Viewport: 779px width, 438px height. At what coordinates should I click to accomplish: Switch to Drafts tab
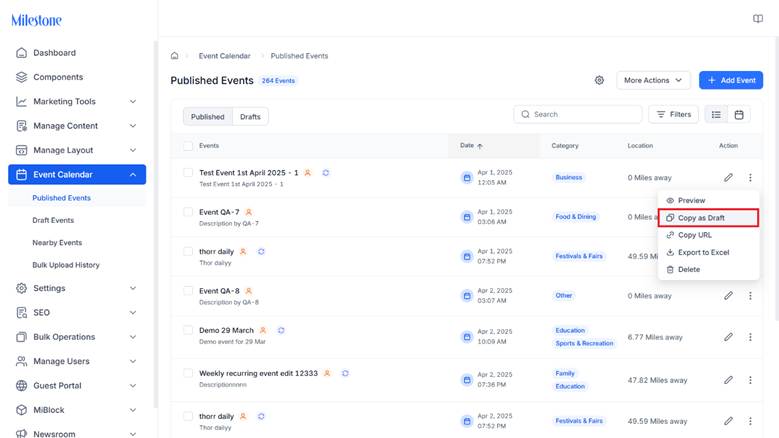(250, 117)
